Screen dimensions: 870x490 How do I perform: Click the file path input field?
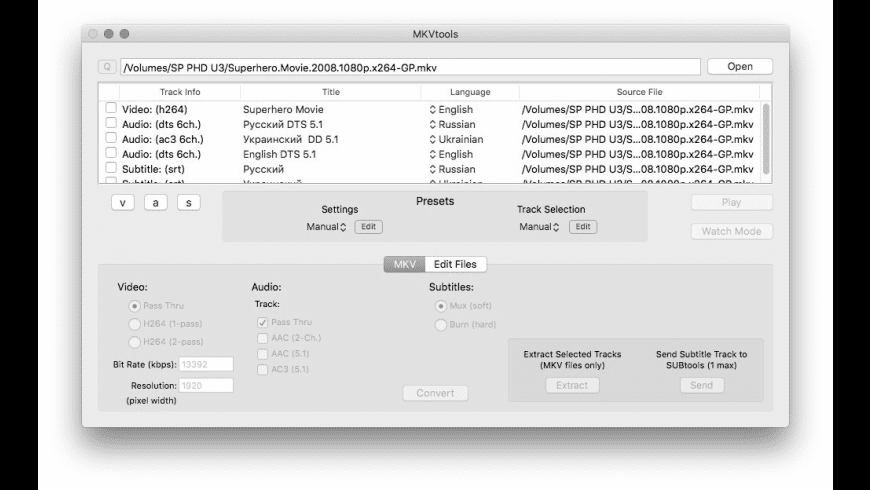(x=411, y=67)
